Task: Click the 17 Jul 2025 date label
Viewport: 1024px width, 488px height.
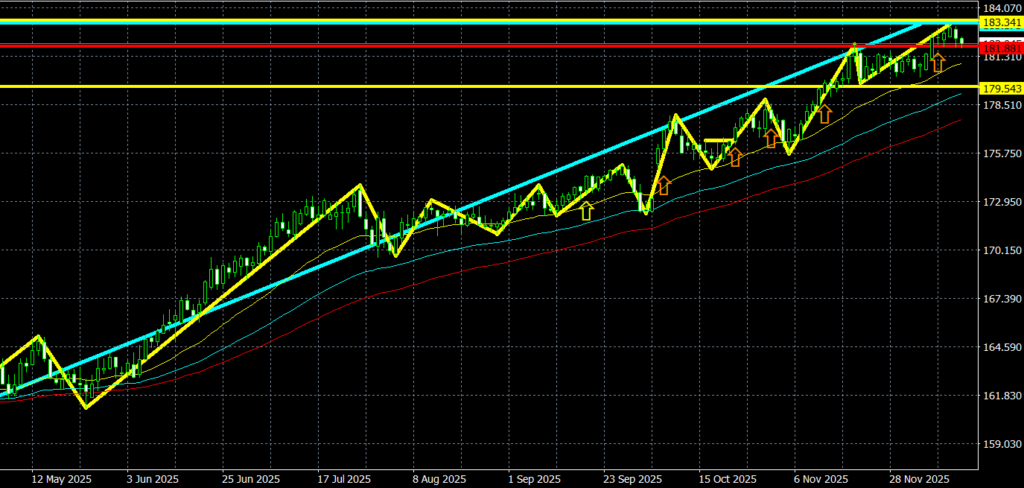Action: click(344, 479)
